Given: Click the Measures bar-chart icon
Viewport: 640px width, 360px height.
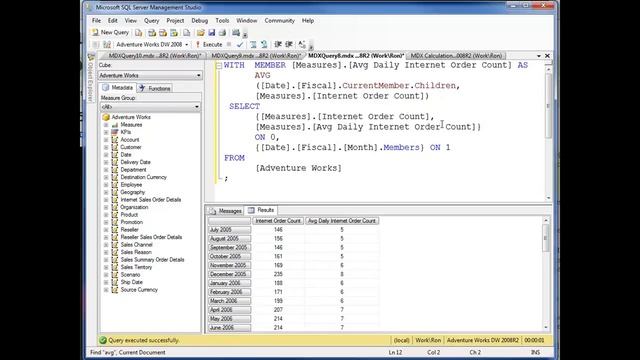Looking at the screenshot, I should click(x=115, y=125).
